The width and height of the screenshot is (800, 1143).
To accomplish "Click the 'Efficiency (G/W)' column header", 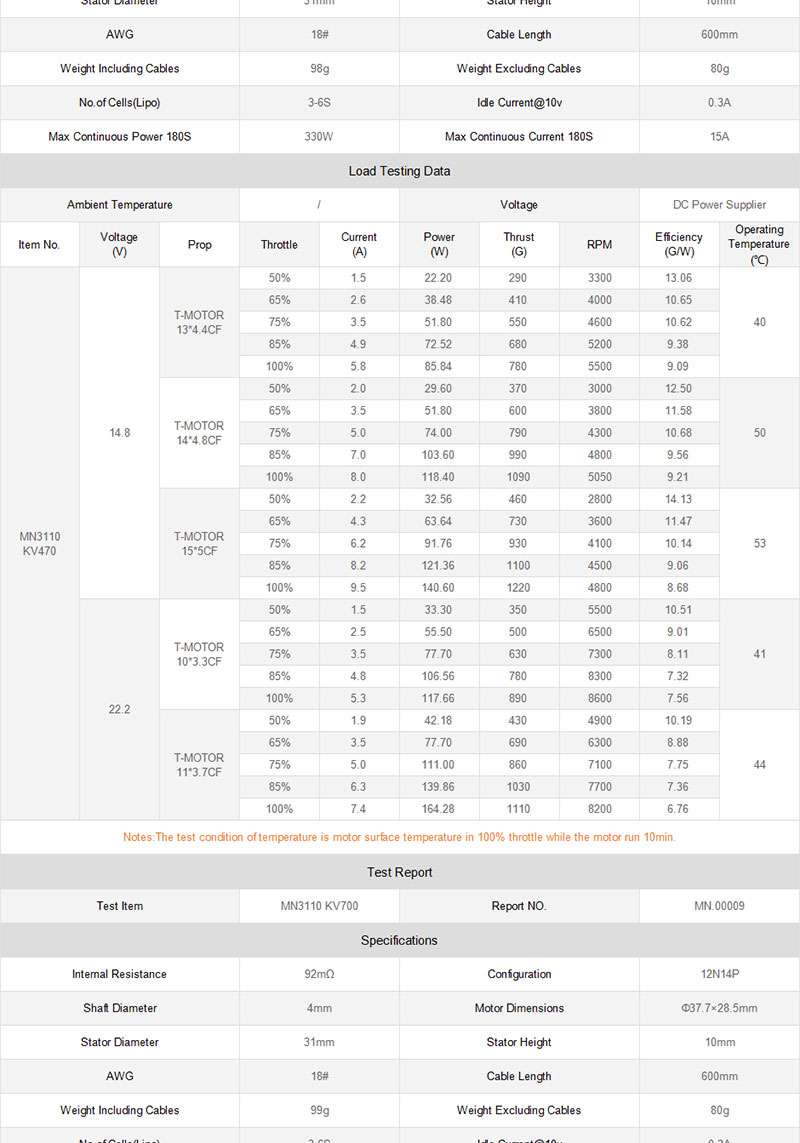I will pos(679,245).
